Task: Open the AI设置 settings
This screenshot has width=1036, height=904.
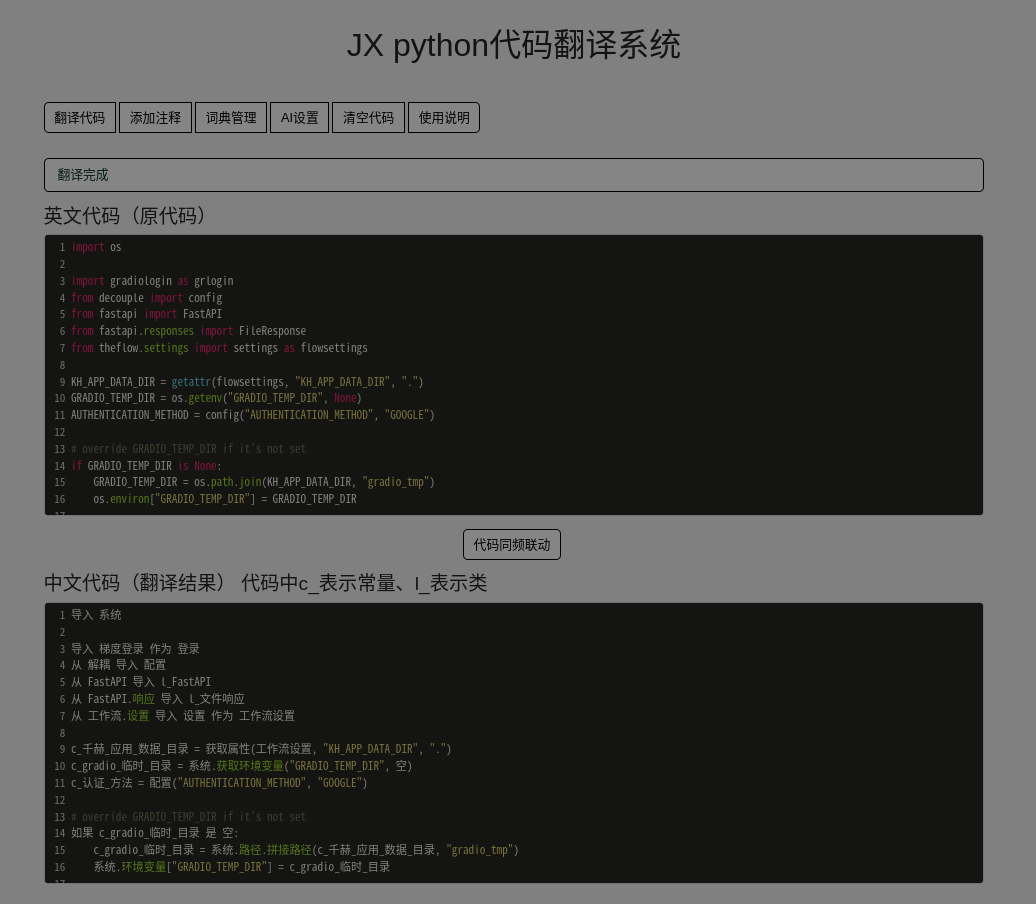Action: 299,118
